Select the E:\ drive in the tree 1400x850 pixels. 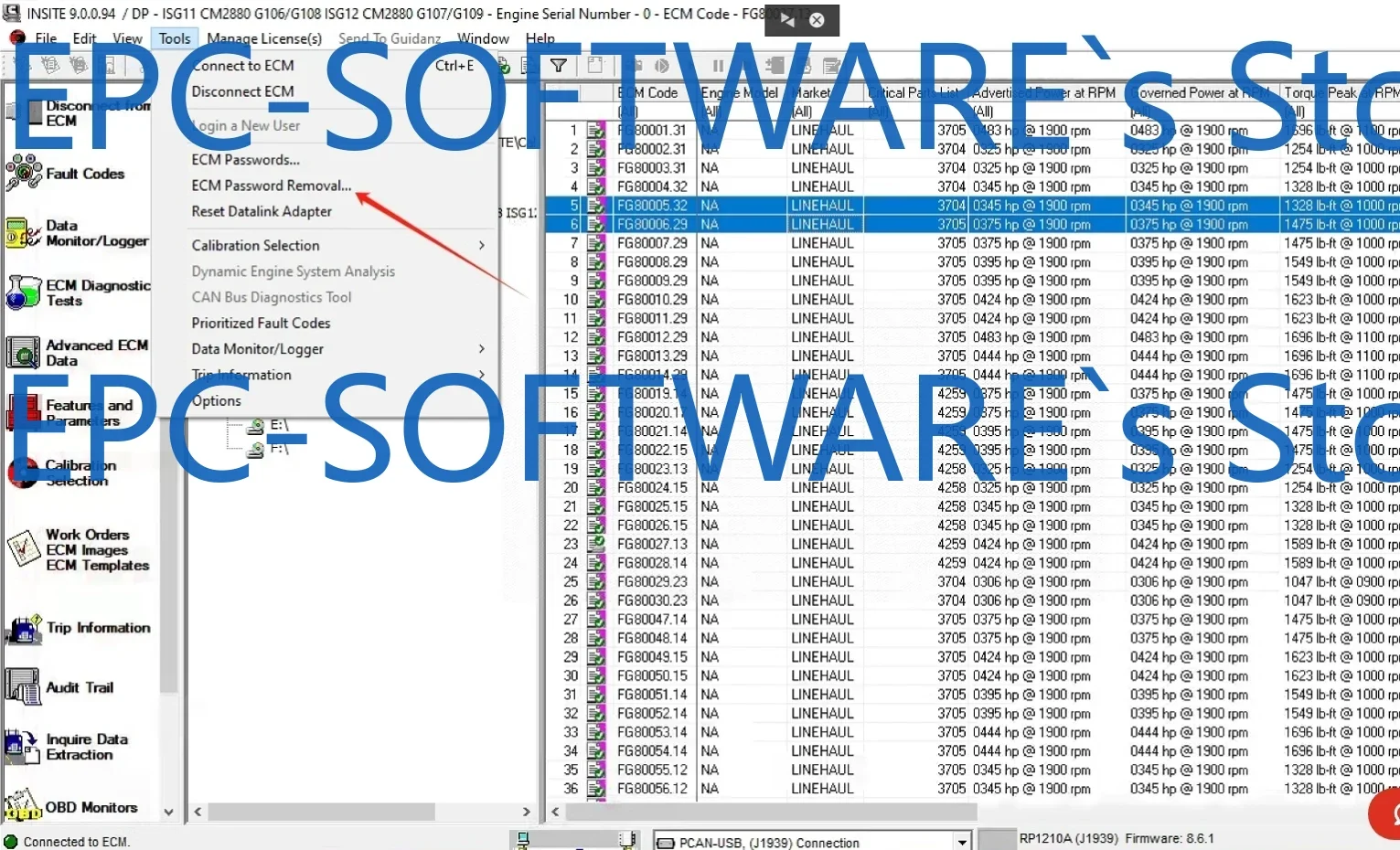coord(279,425)
